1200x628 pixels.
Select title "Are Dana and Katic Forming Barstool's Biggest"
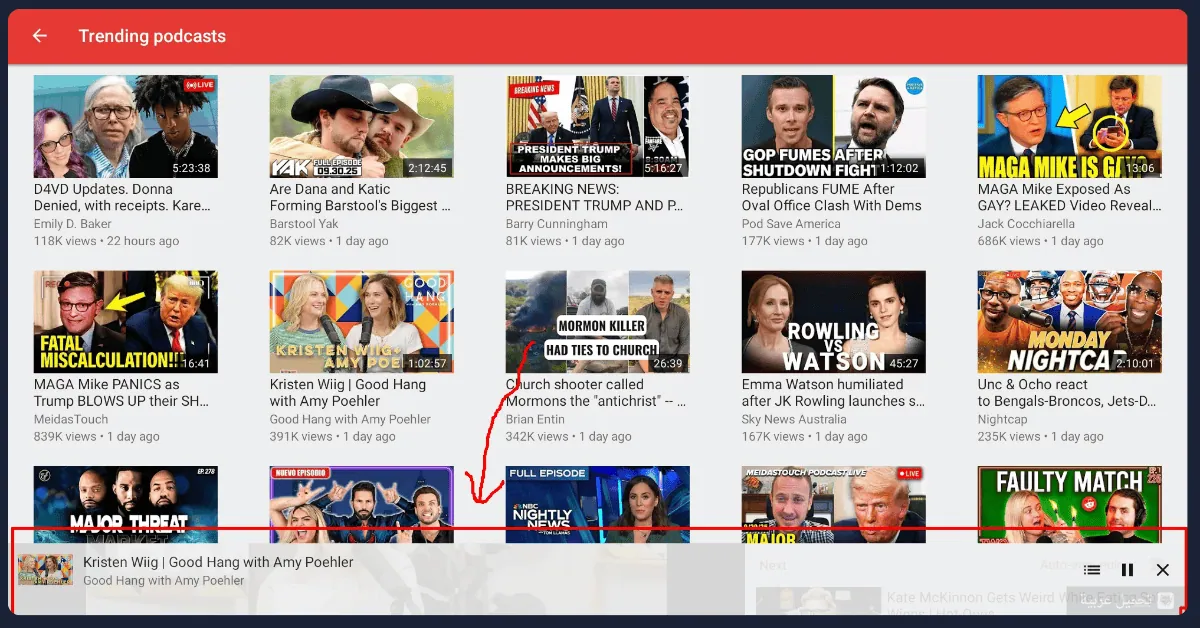pyautogui.click(x=360, y=197)
